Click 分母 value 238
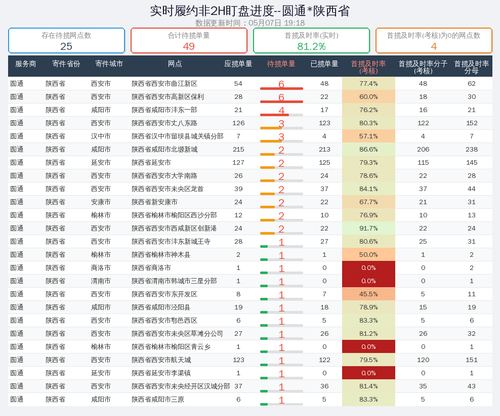This screenshot has height=416, width=500. 472,149
